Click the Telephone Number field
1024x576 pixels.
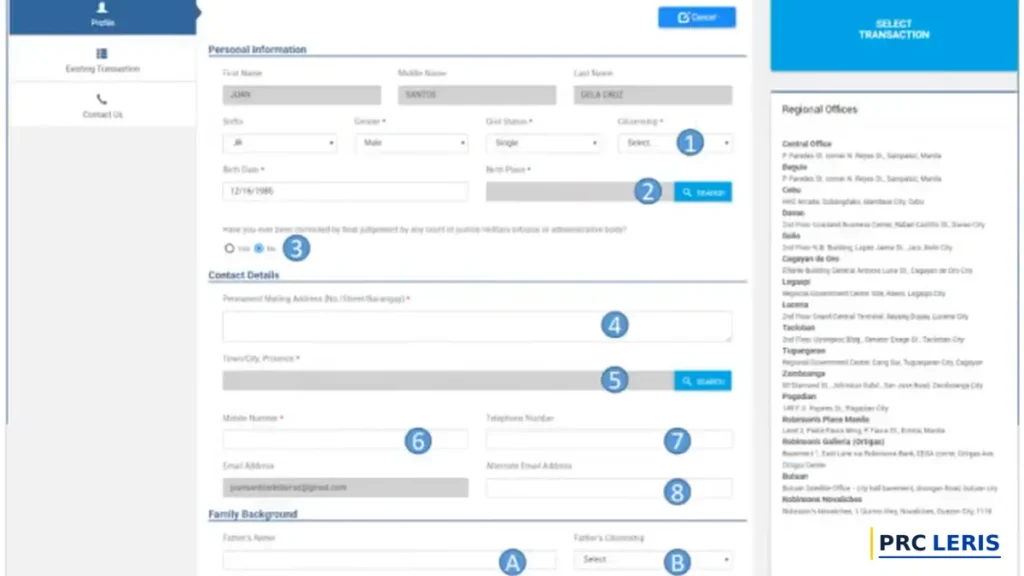[609, 440]
